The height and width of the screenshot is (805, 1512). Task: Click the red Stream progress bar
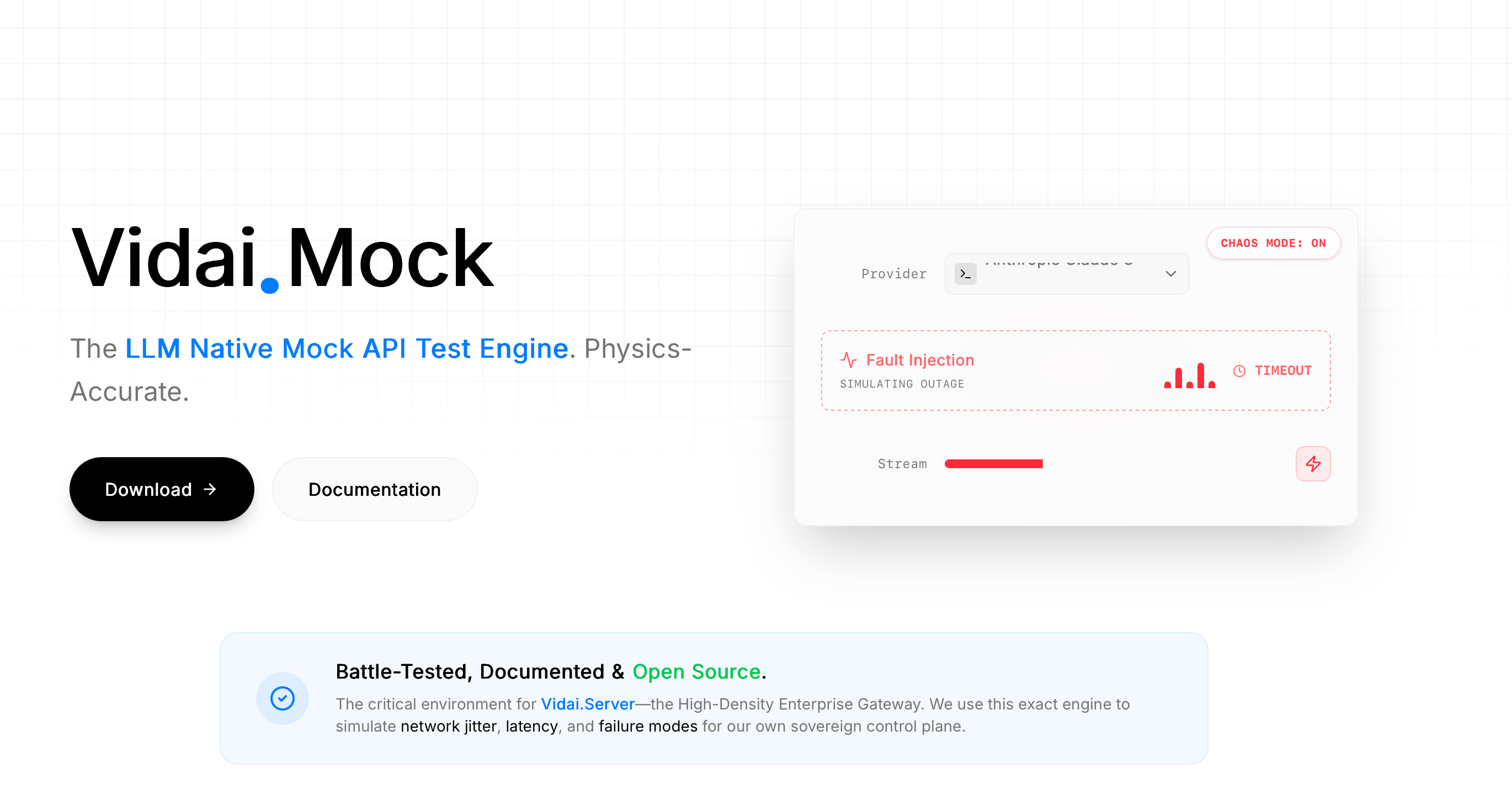994,463
